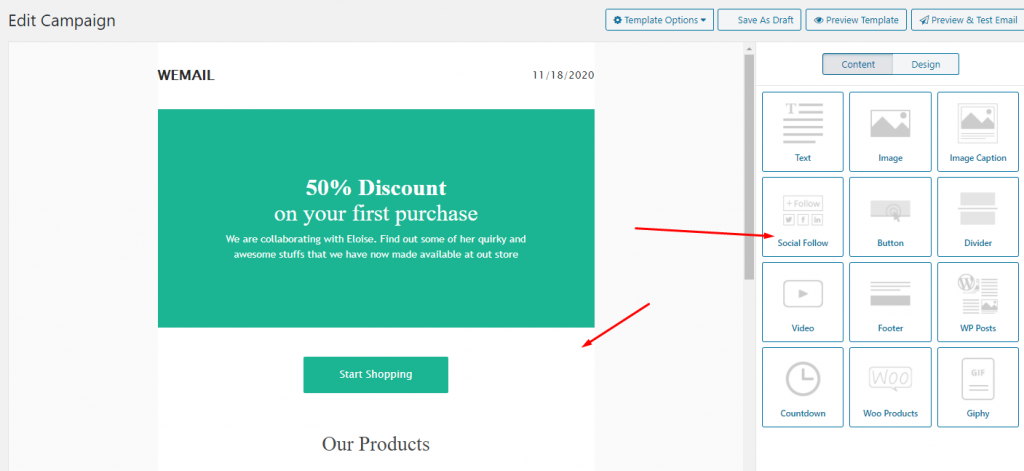Select the Woo Products block
The width and height of the screenshot is (1024, 471).
click(890, 386)
